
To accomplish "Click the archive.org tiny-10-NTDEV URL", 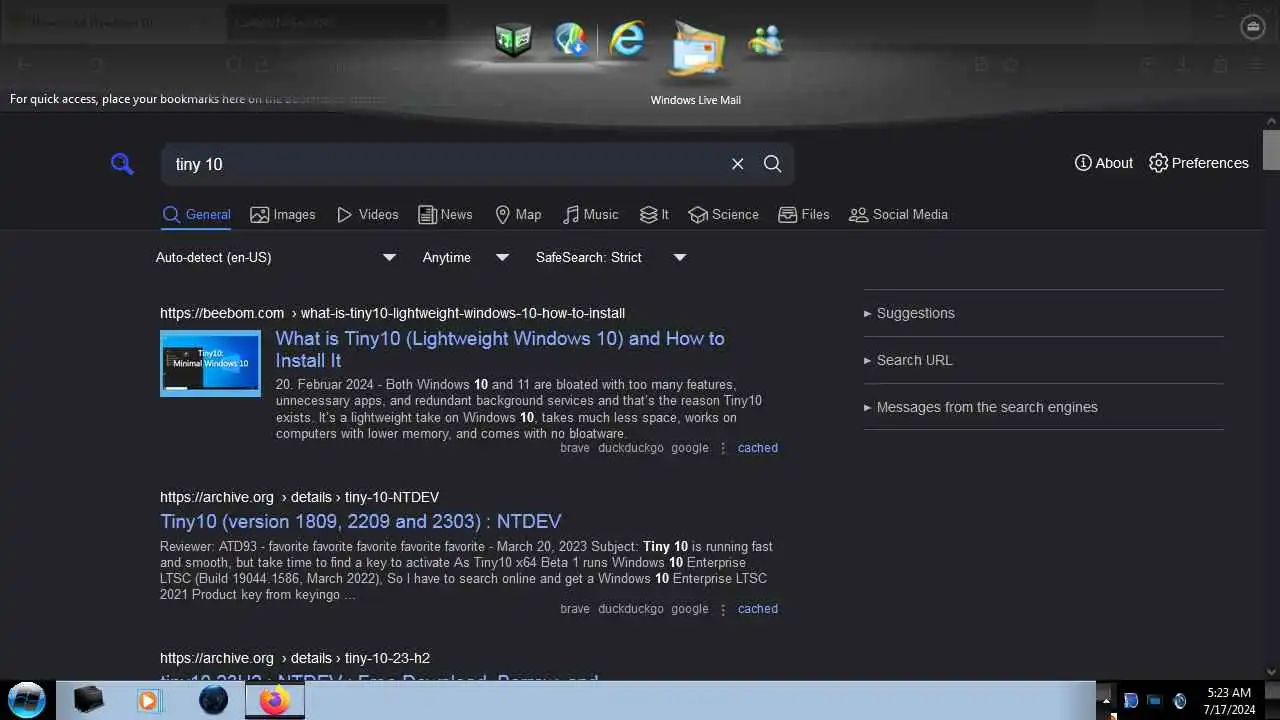I will 299,497.
